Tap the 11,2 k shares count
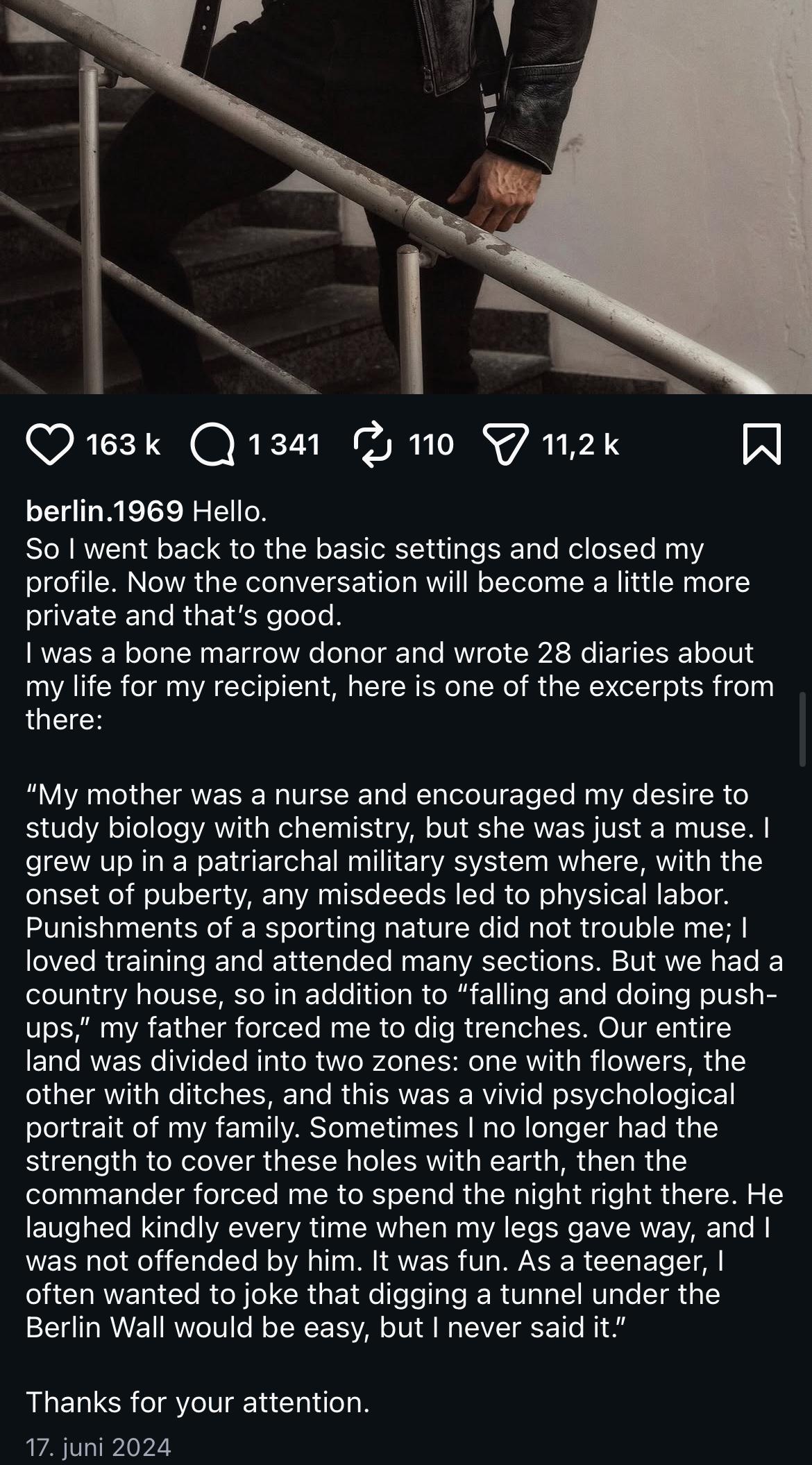This screenshot has height=1465, width=812. tap(580, 444)
